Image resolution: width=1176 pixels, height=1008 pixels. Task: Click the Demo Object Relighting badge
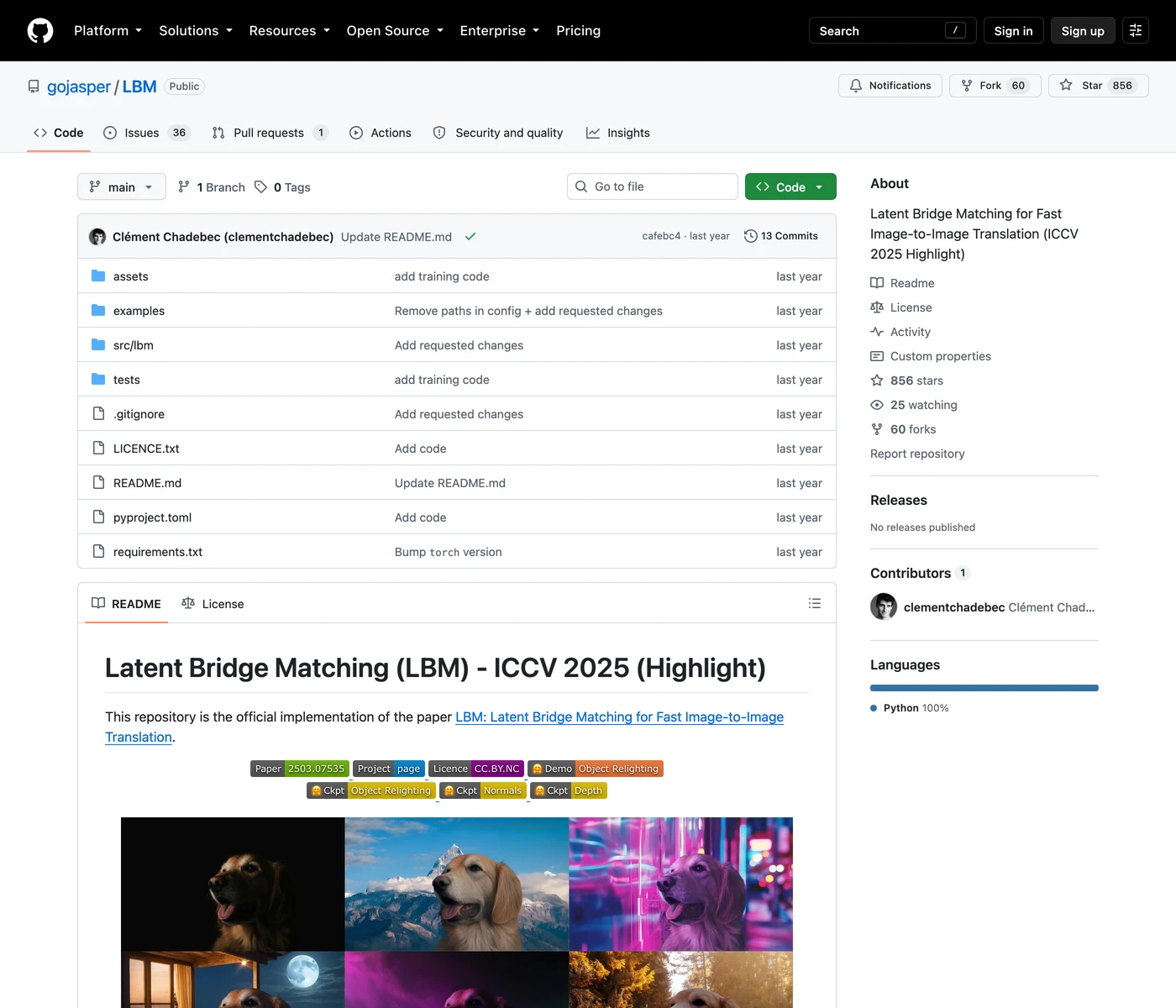tap(596, 769)
